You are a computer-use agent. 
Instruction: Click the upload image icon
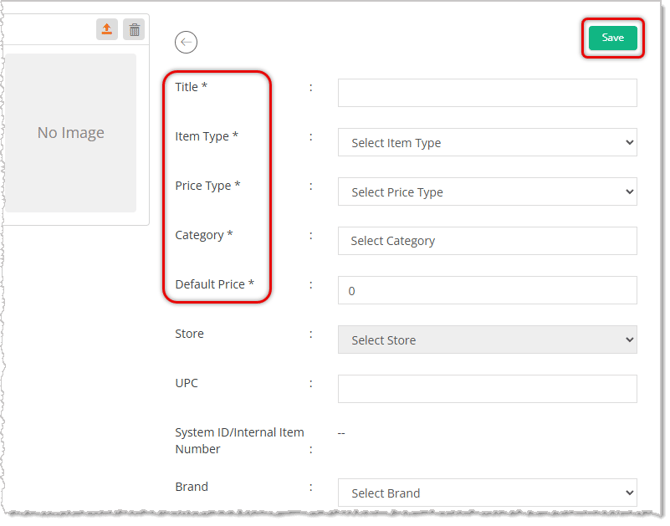[x=107, y=29]
